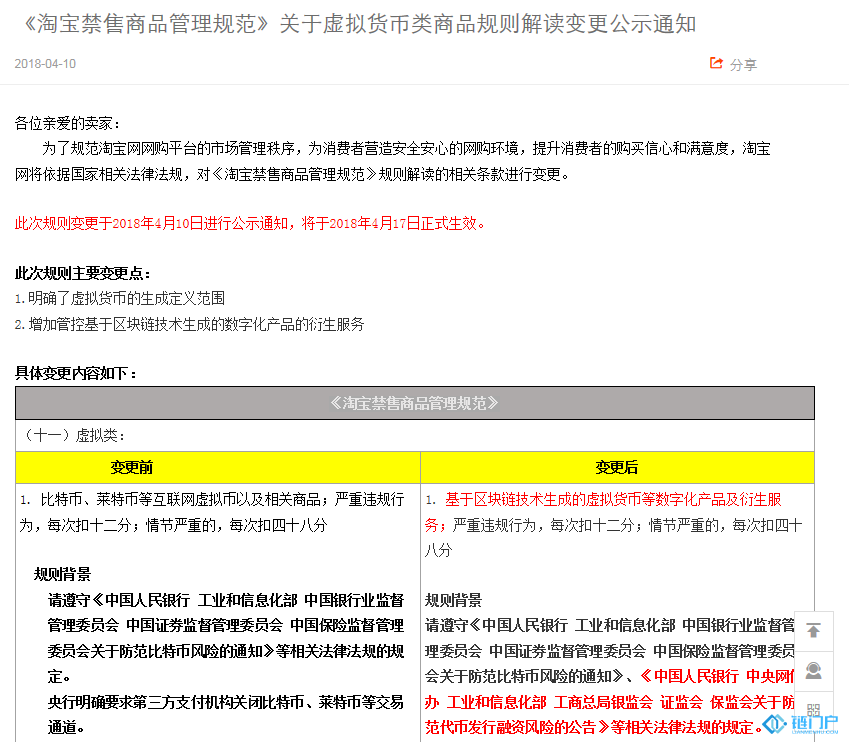
Task: Click the 比特币、莱特币 rule text in 变更前
Action: pos(212,512)
